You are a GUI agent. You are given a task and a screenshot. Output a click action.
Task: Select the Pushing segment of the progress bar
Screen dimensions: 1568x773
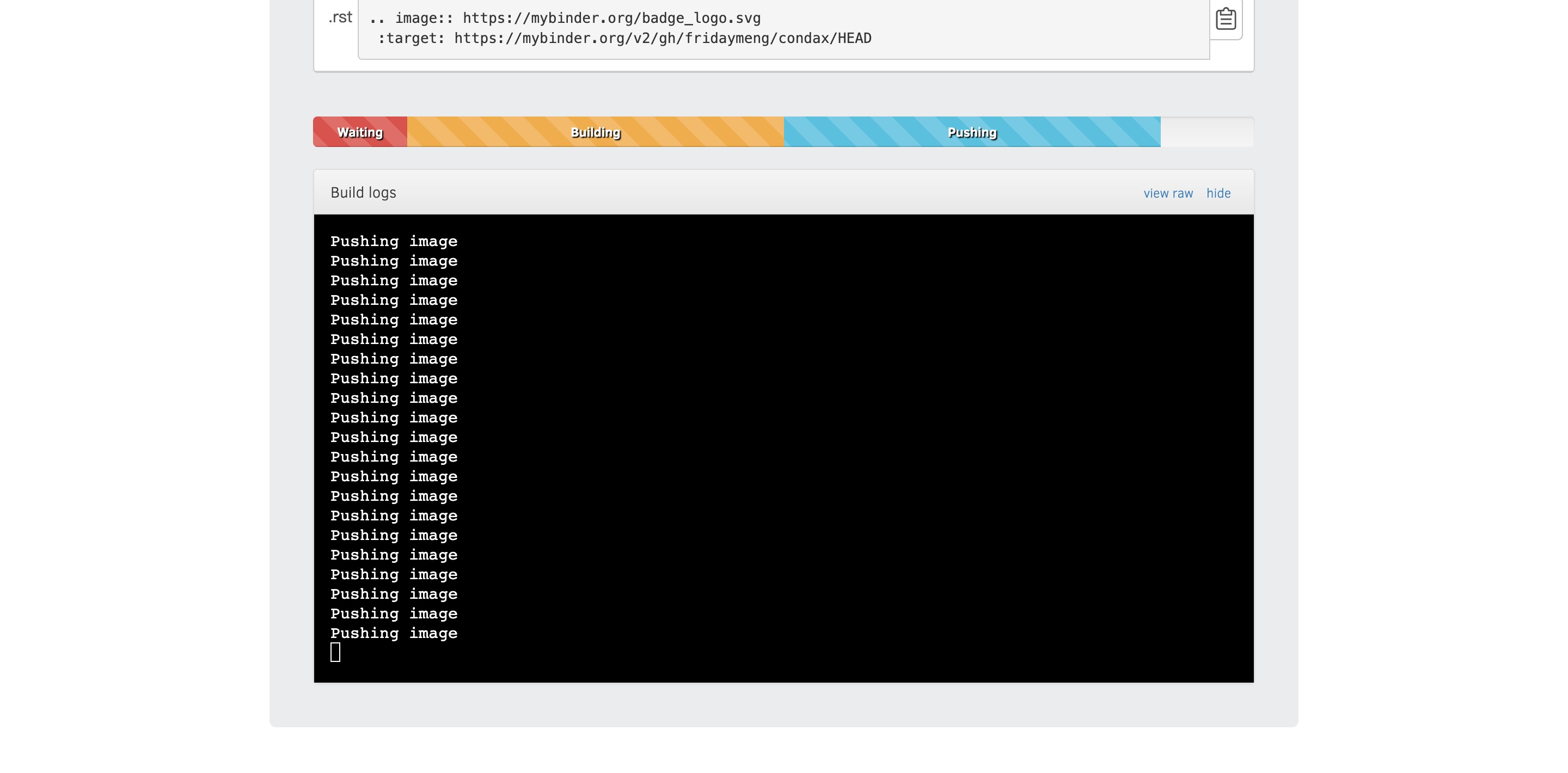pyautogui.click(x=971, y=132)
